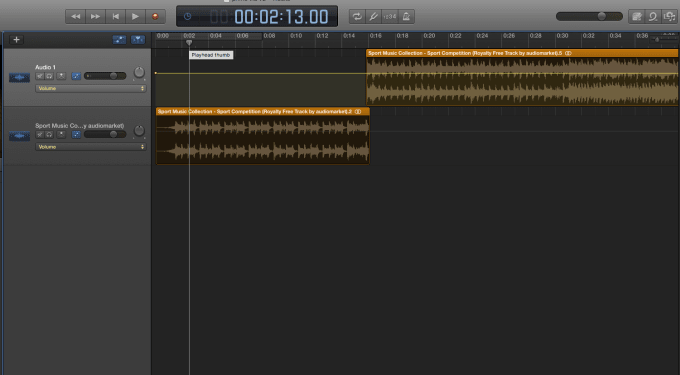
Task: Solo the Audio 1 track with the headphones icon
Action: tap(49, 76)
